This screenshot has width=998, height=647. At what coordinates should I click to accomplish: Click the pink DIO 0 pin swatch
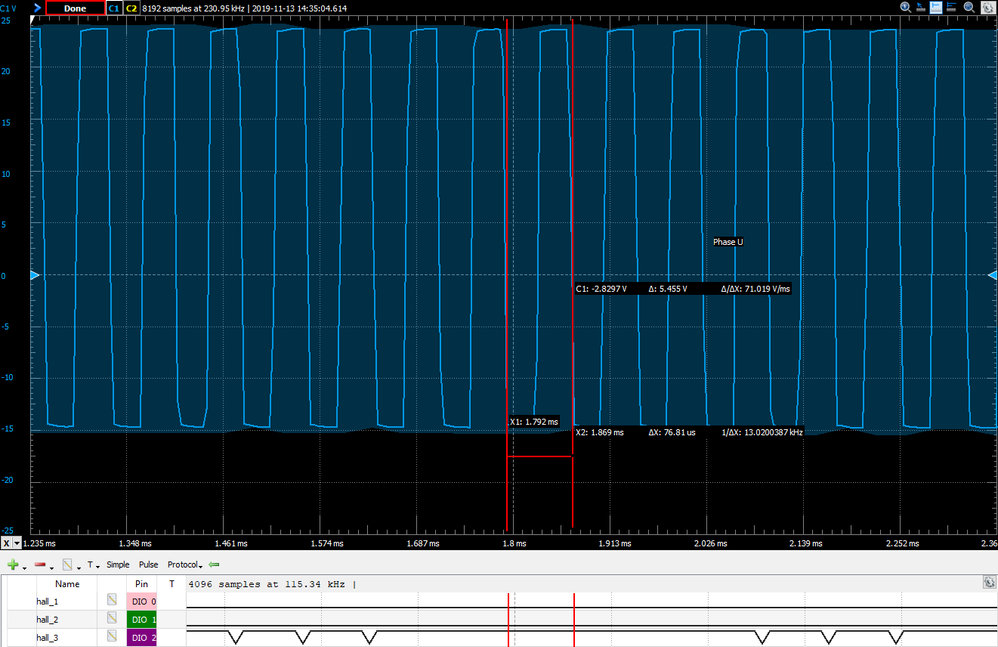point(141,601)
